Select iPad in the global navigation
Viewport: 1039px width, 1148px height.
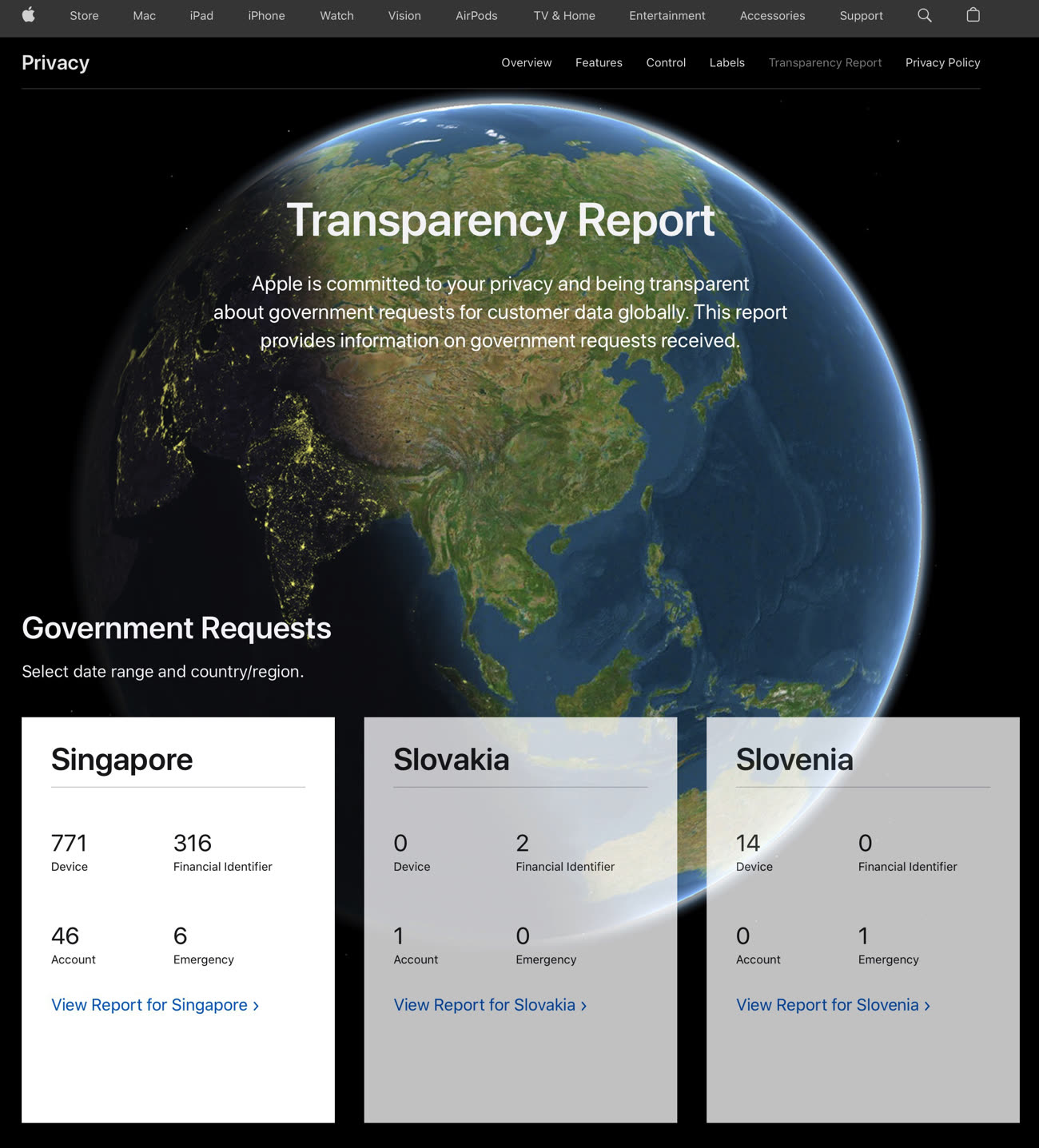click(x=201, y=16)
